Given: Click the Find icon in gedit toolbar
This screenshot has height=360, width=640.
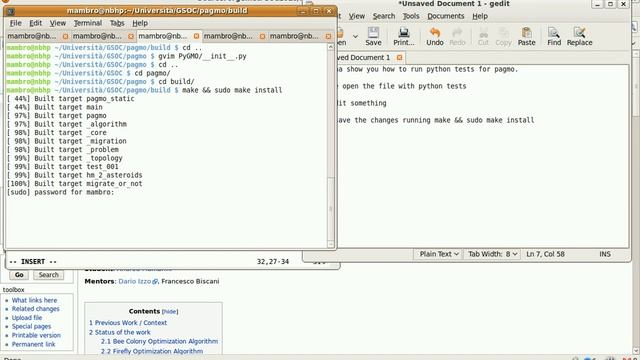Looking at the screenshot, I should (554, 36).
